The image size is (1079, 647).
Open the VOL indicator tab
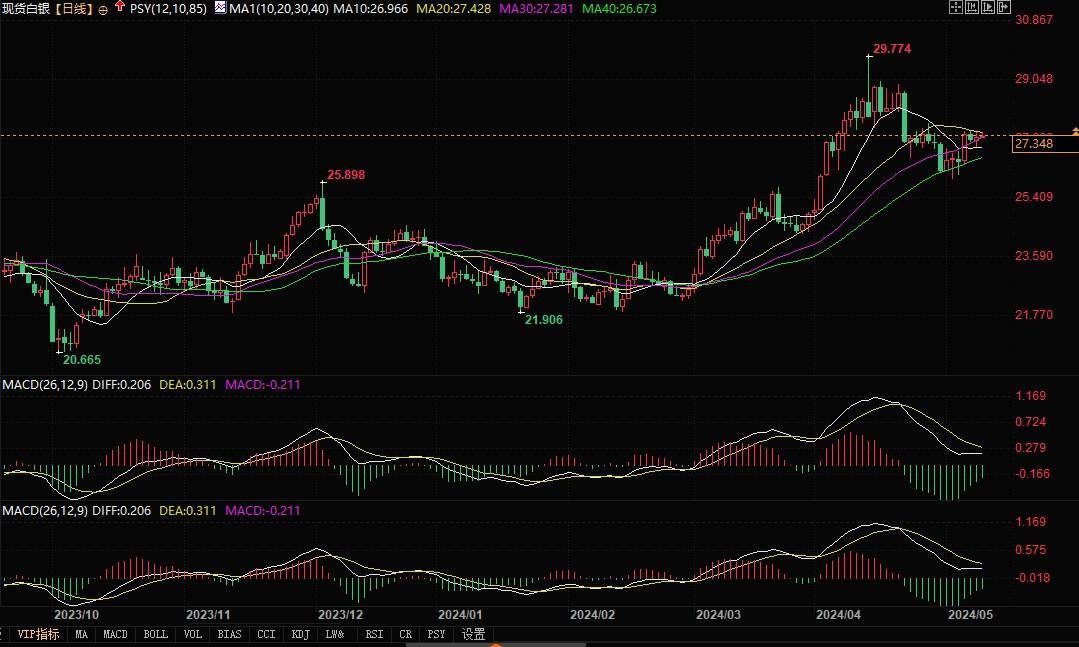click(192, 633)
